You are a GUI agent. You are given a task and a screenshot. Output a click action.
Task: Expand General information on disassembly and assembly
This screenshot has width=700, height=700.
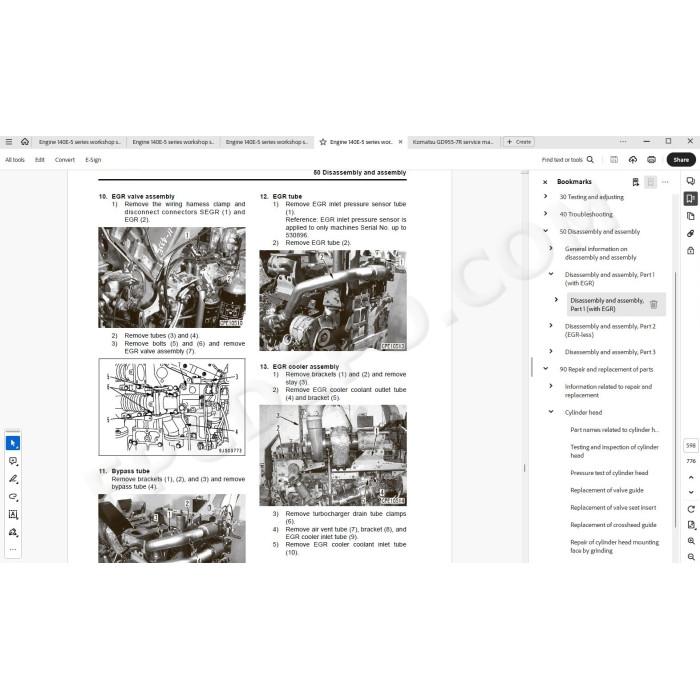click(551, 248)
